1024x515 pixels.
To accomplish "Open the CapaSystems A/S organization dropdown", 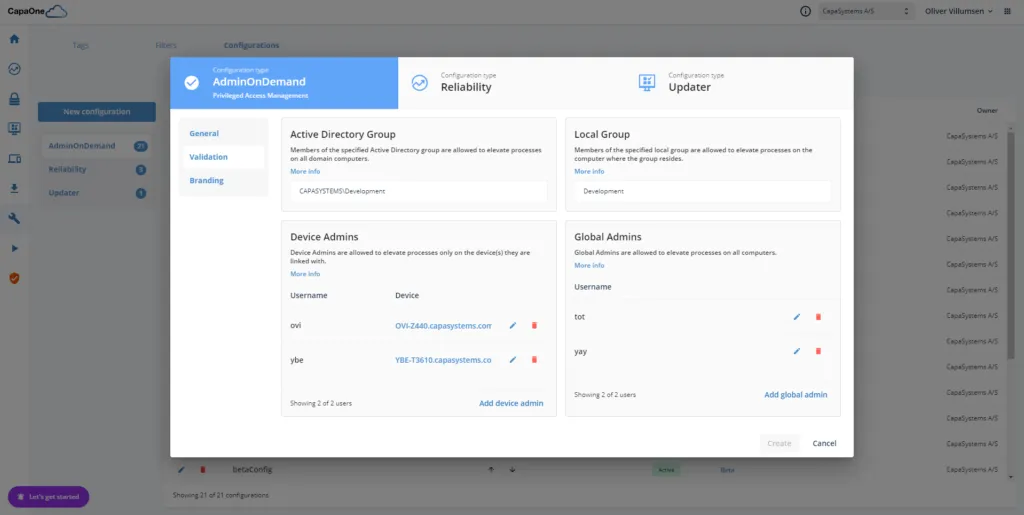I will pos(865,11).
